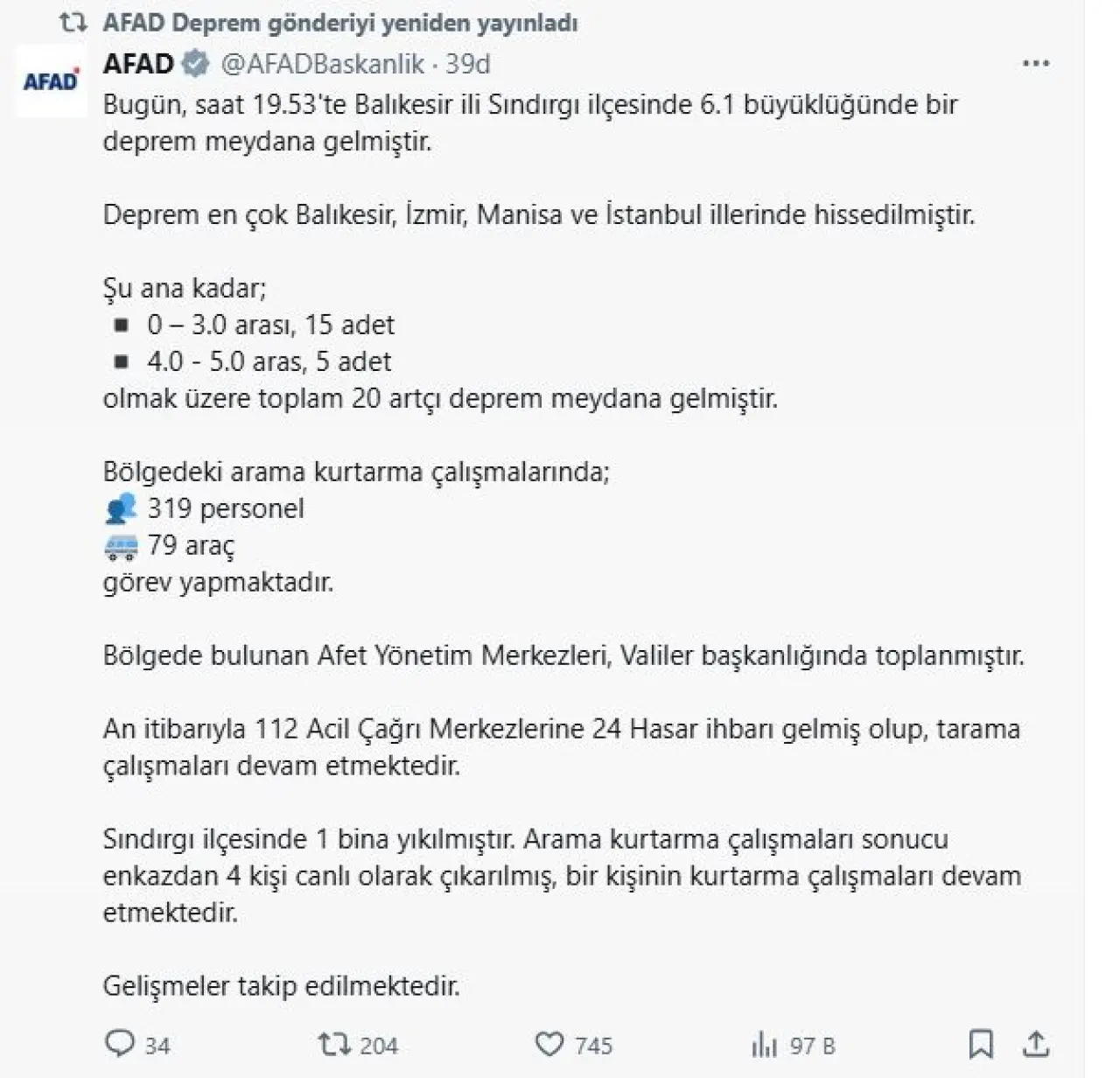
Task: Click the personnel emoji beside 319 personel
Action: coord(121,508)
